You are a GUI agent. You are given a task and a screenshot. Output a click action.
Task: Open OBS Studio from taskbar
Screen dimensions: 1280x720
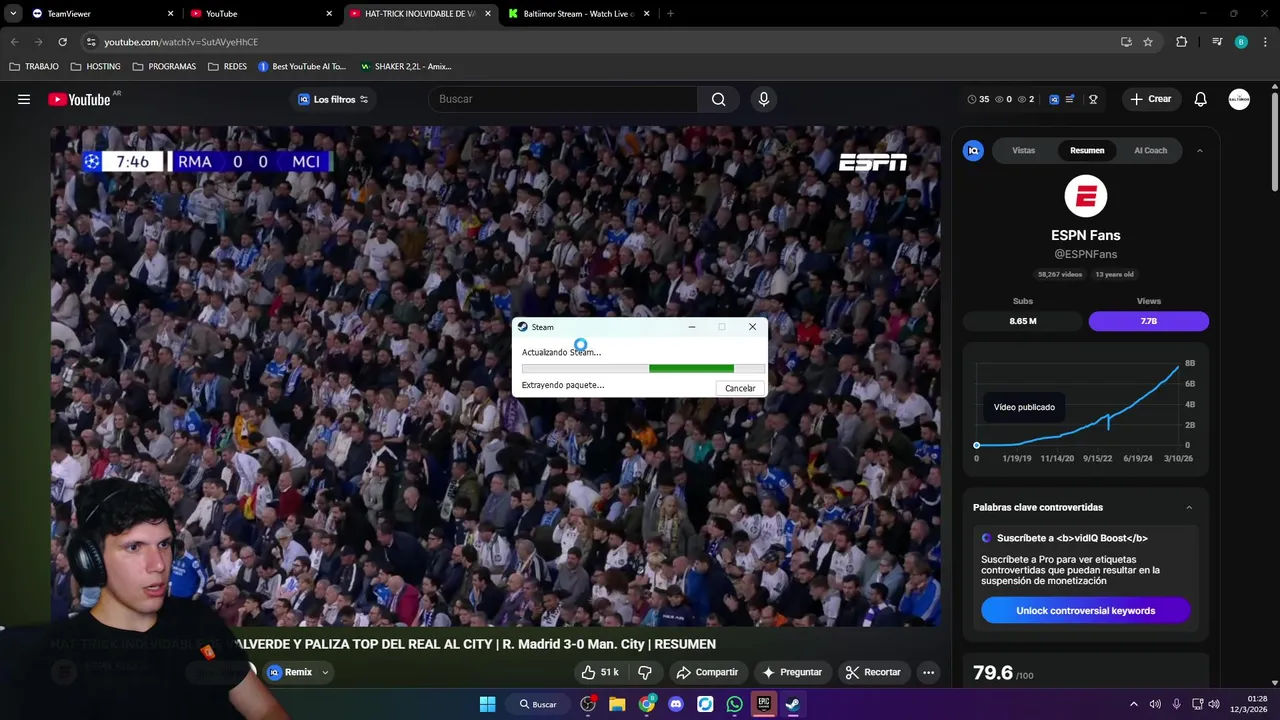[x=588, y=704]
